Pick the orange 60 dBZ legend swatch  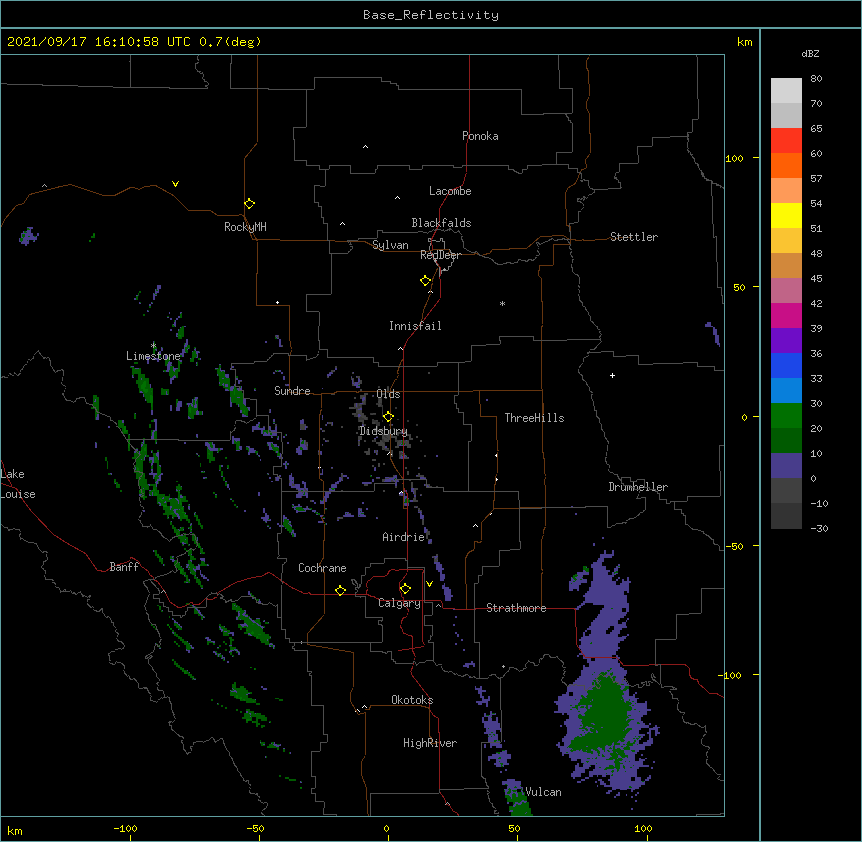786,165
